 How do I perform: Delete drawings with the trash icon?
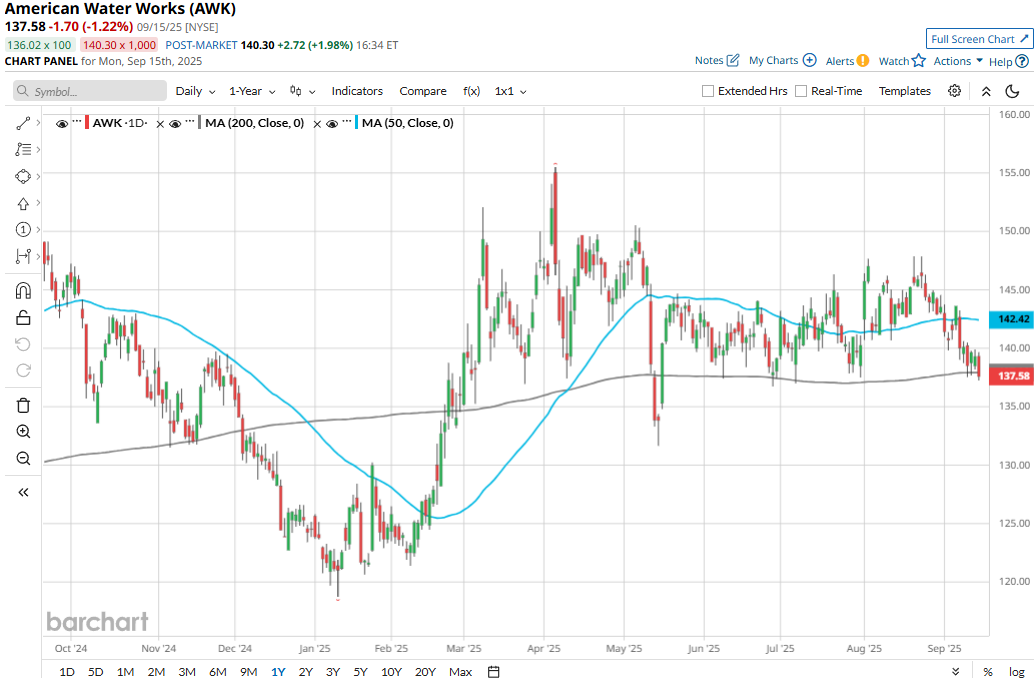click(23, 405)
